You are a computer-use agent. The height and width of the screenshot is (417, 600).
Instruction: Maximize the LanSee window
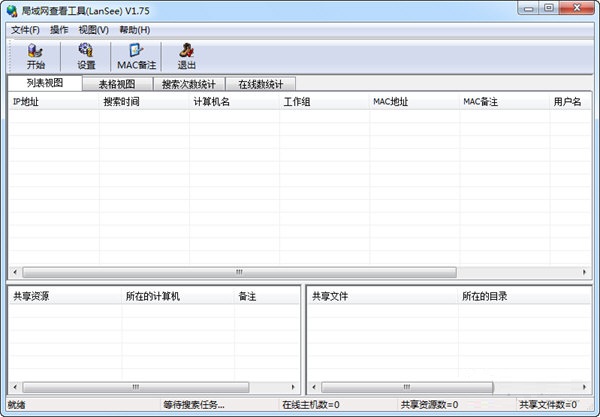pyautogui.click(x=549, y=8)
